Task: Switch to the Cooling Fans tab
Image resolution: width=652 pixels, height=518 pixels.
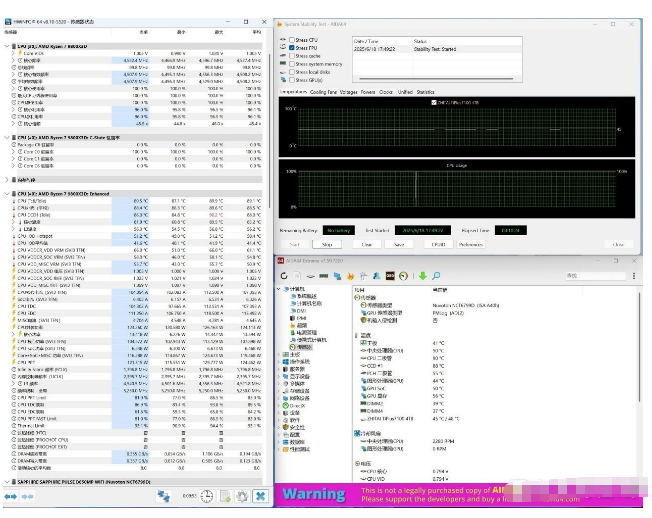Action: pos(324,91)
